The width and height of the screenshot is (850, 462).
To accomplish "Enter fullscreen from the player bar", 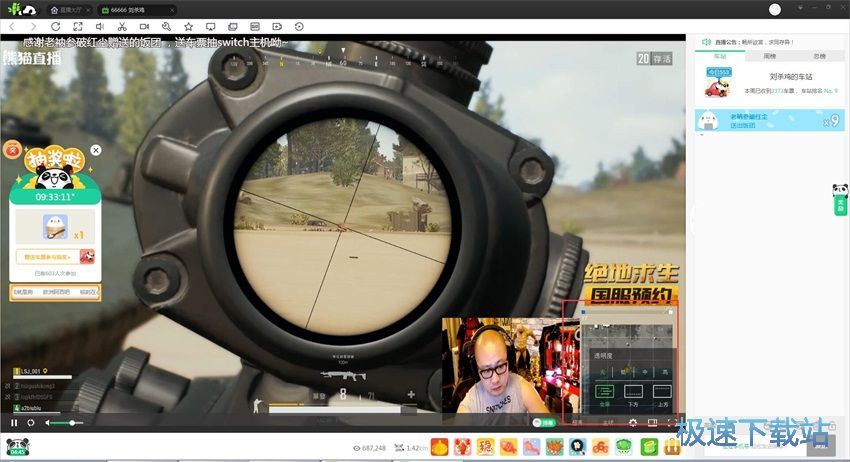I will click(x=671, y=422).
